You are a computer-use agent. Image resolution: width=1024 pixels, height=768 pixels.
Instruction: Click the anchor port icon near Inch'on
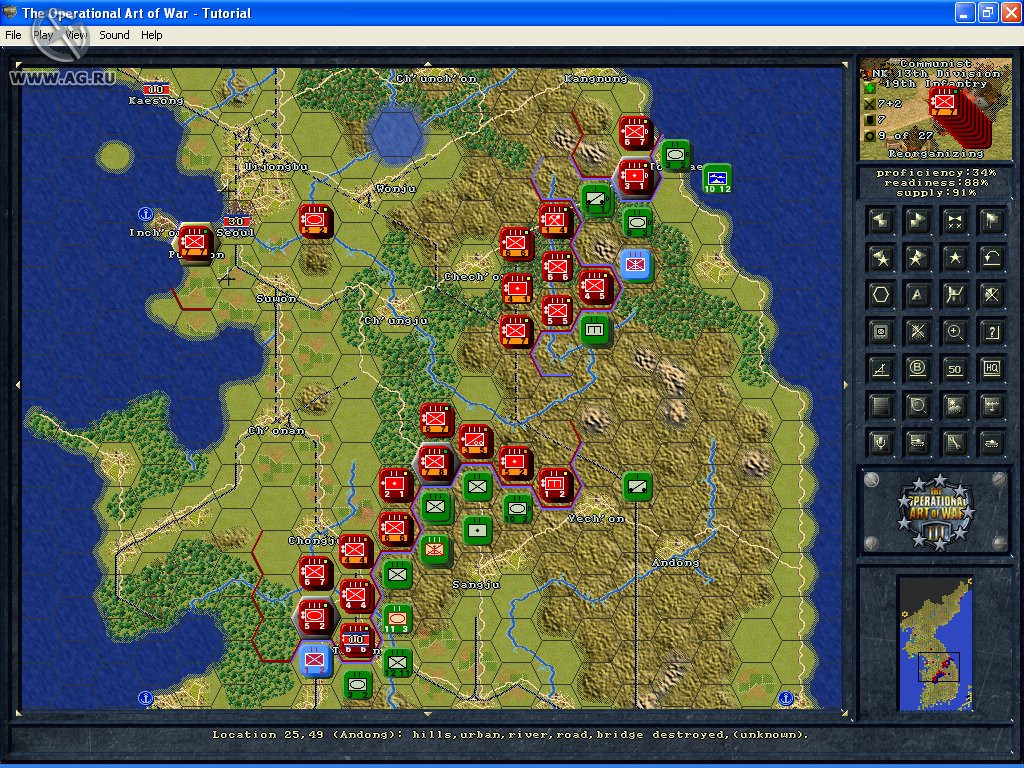(x=145, y=214)
